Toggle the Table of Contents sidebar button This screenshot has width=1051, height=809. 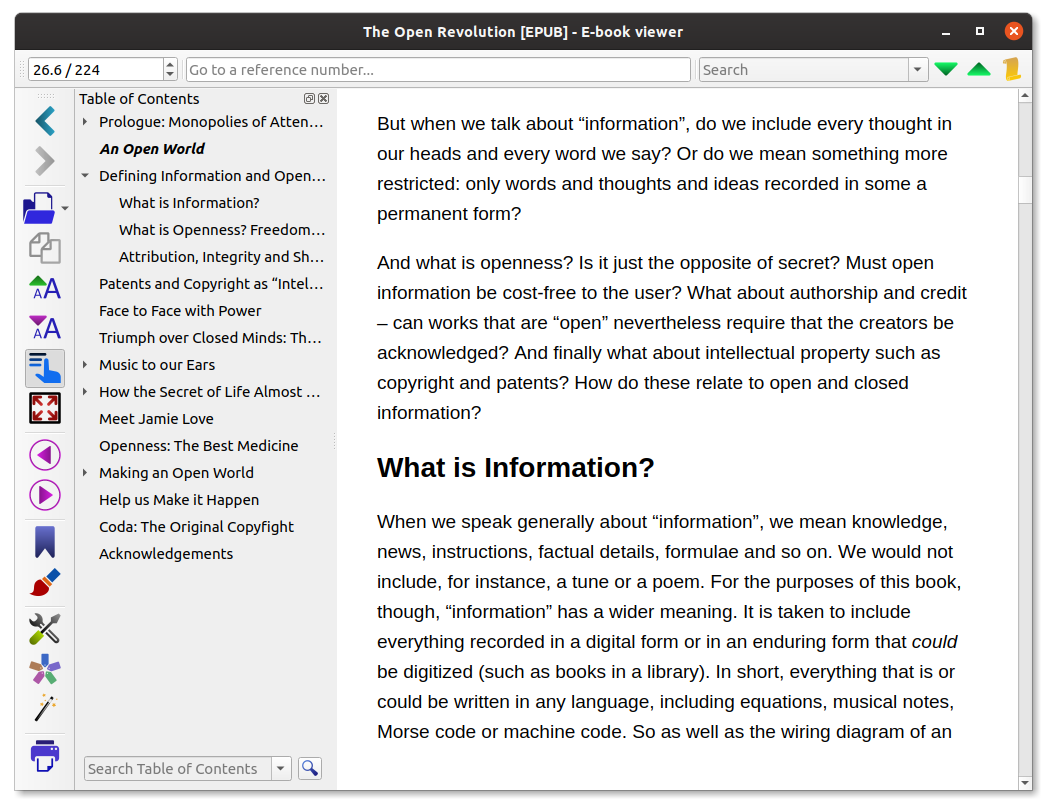tap(44, 368)
